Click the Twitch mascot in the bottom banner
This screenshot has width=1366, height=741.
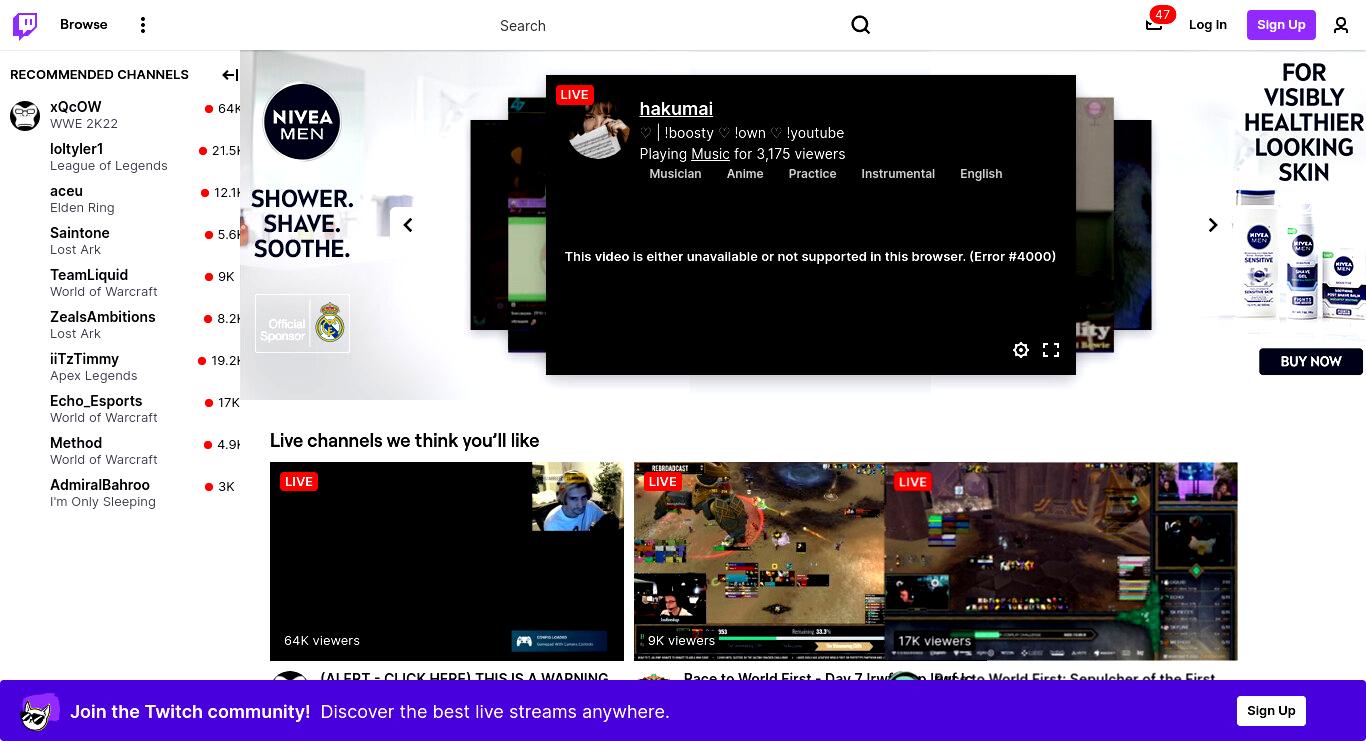click(40, 711)
